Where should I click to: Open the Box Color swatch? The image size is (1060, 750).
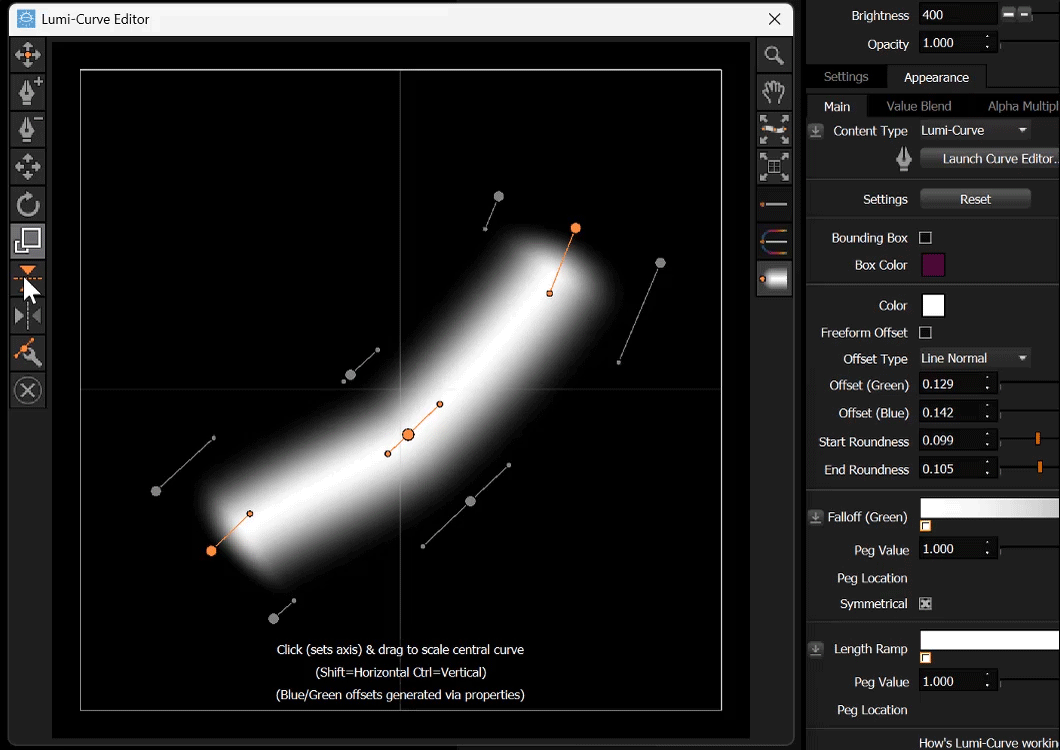coord(933,265)
